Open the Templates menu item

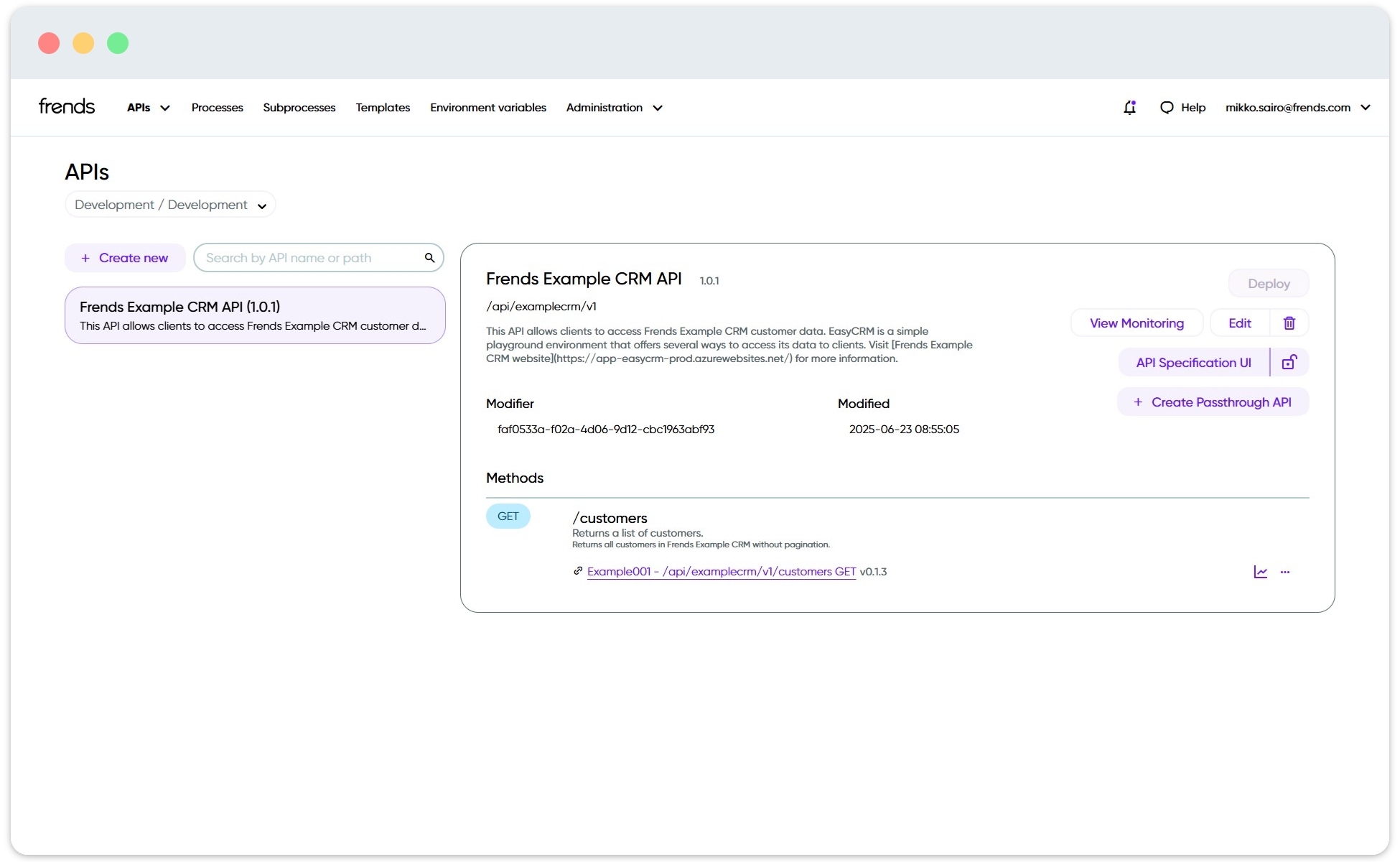click(x=383, y=108)
